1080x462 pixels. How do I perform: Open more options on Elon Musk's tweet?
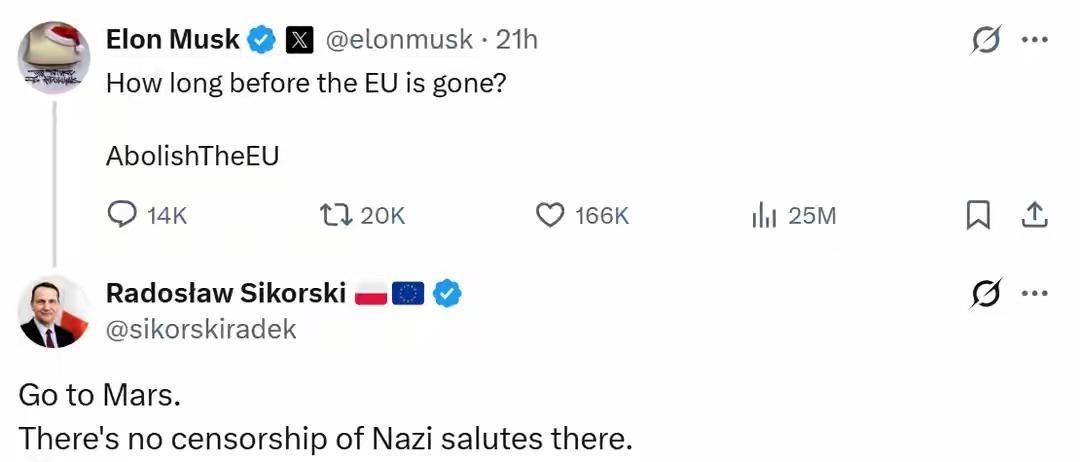click(x=1033, y=40)
